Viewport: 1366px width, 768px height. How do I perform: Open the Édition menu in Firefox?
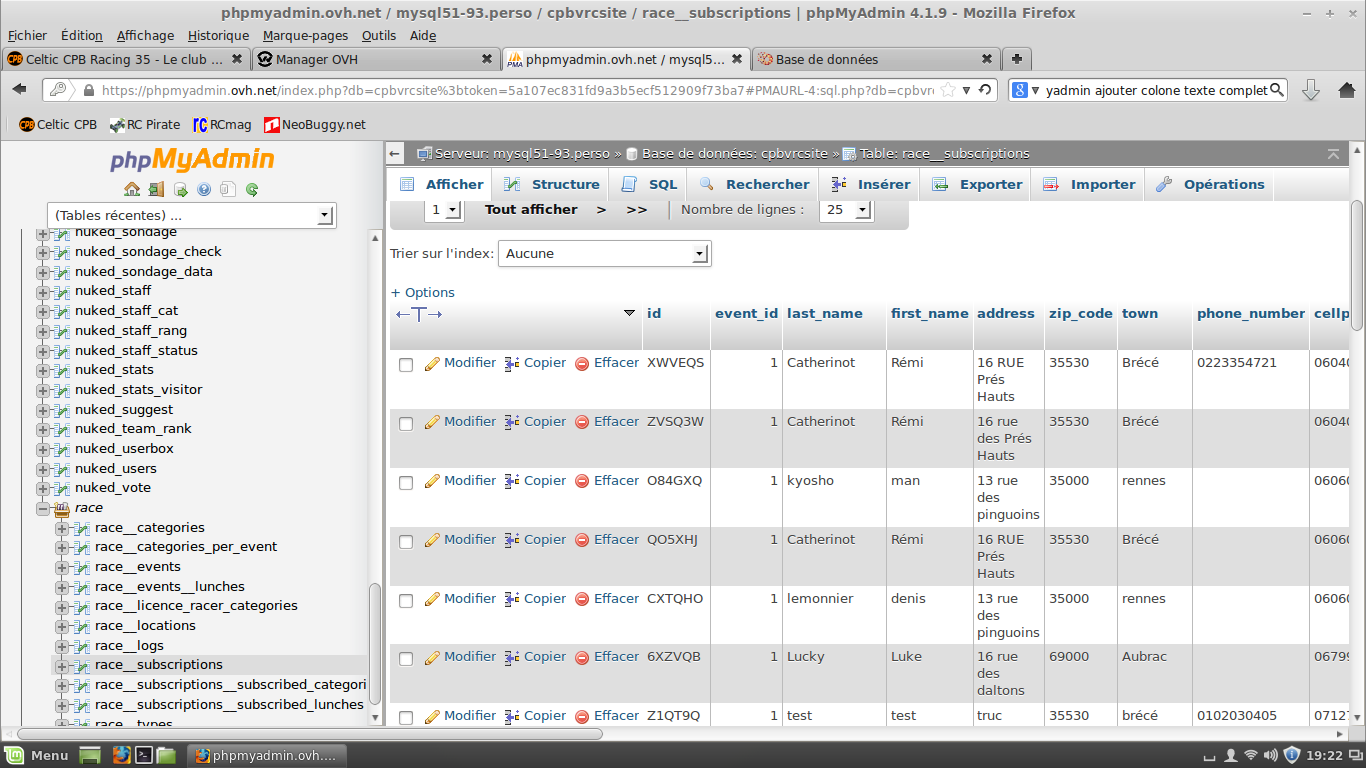click(x=81, y=35)
